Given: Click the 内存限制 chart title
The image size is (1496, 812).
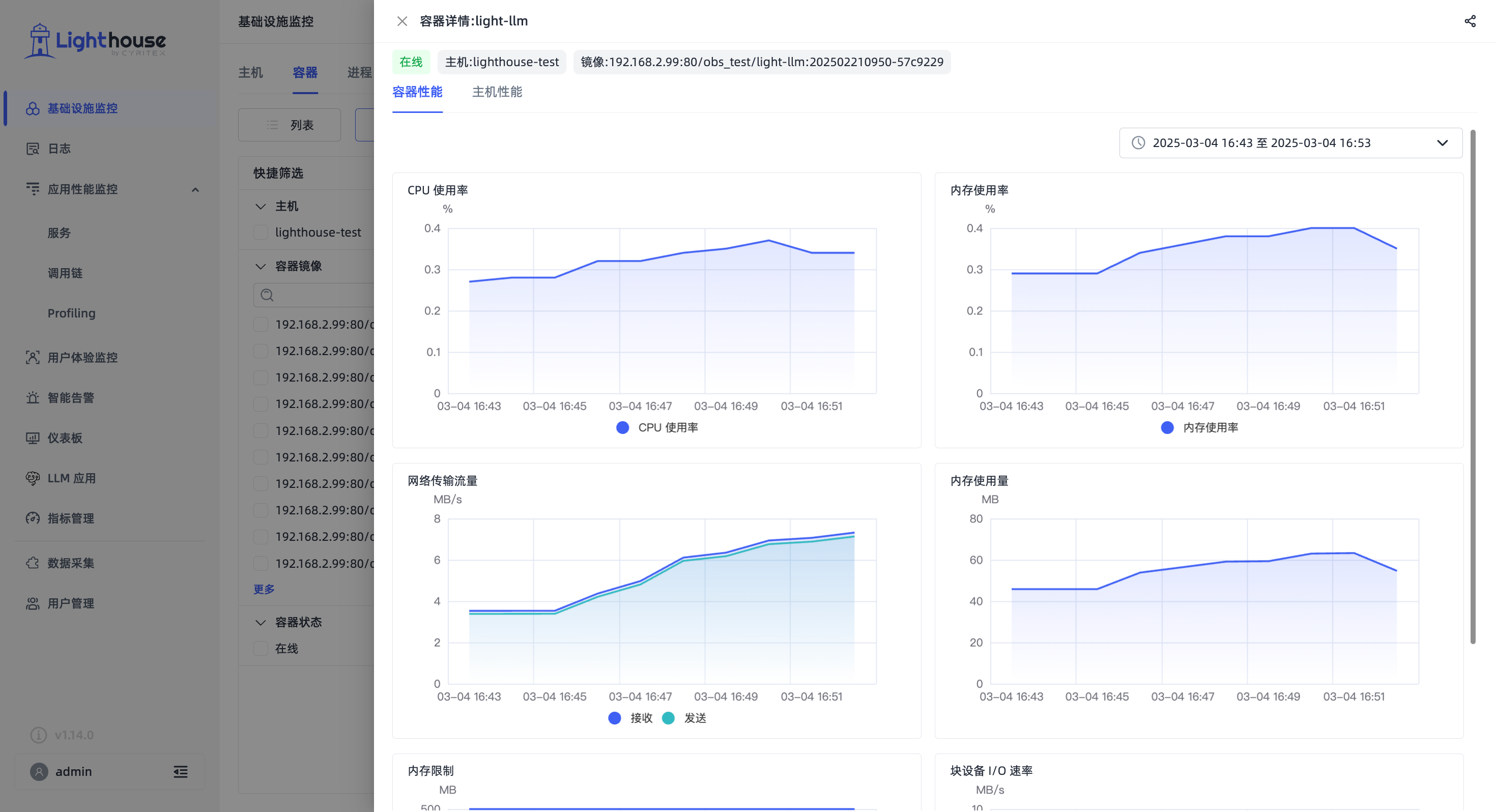Looking at the screenshot, I should (431, 771).
